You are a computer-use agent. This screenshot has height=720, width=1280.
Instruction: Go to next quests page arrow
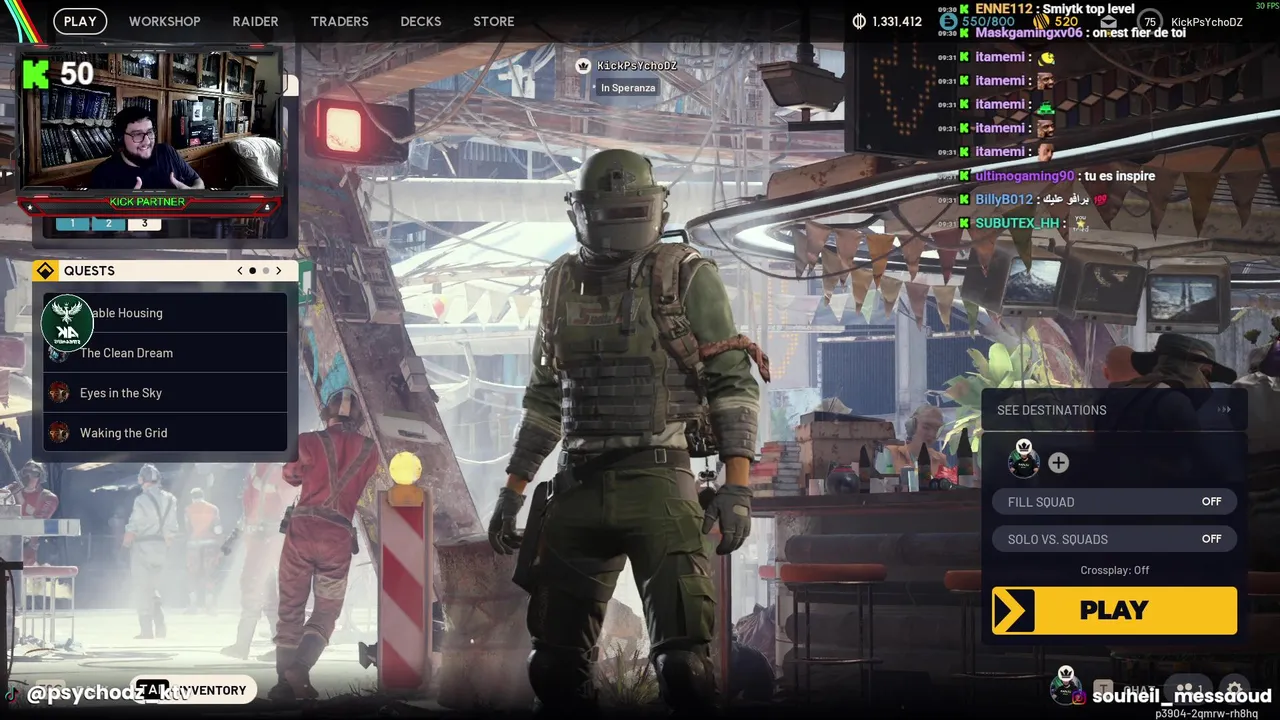tap(278, 271)
